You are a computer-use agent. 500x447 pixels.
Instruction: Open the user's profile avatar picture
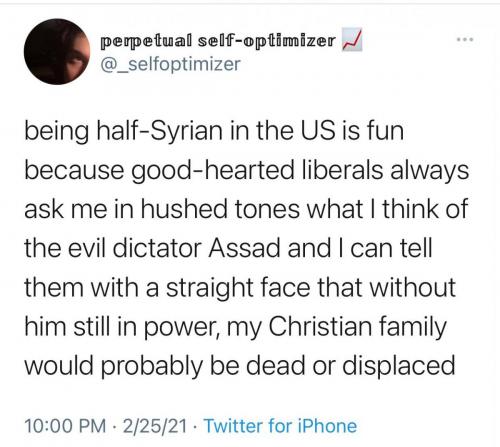coord(57,52)
